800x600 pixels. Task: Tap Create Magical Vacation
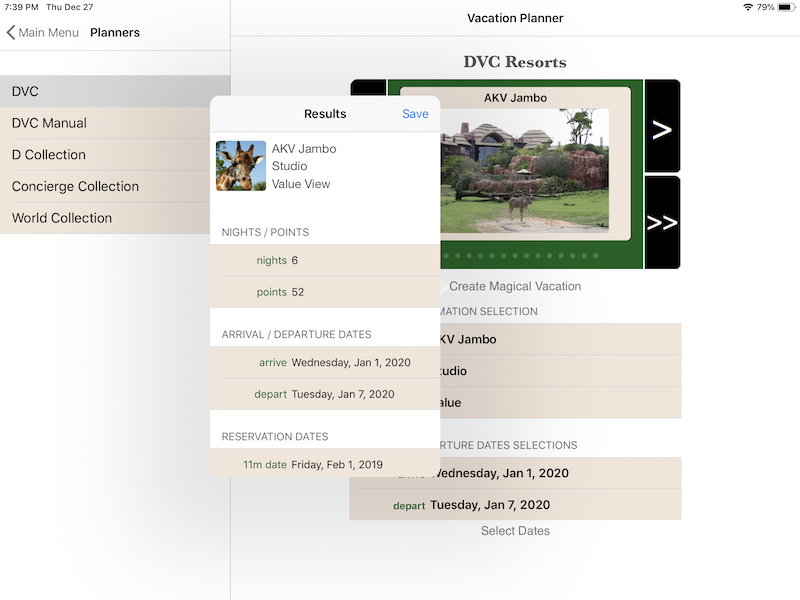[515, 286]
